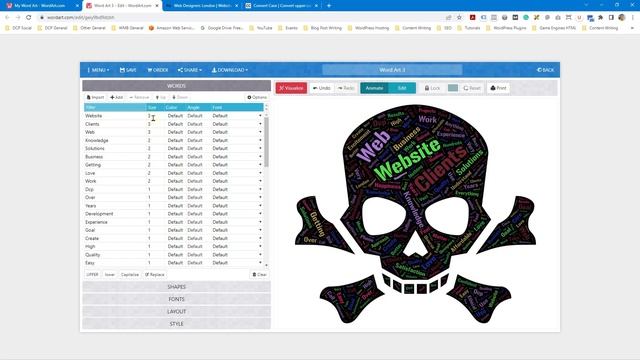Select the word Development in the list

click(99, 214)
